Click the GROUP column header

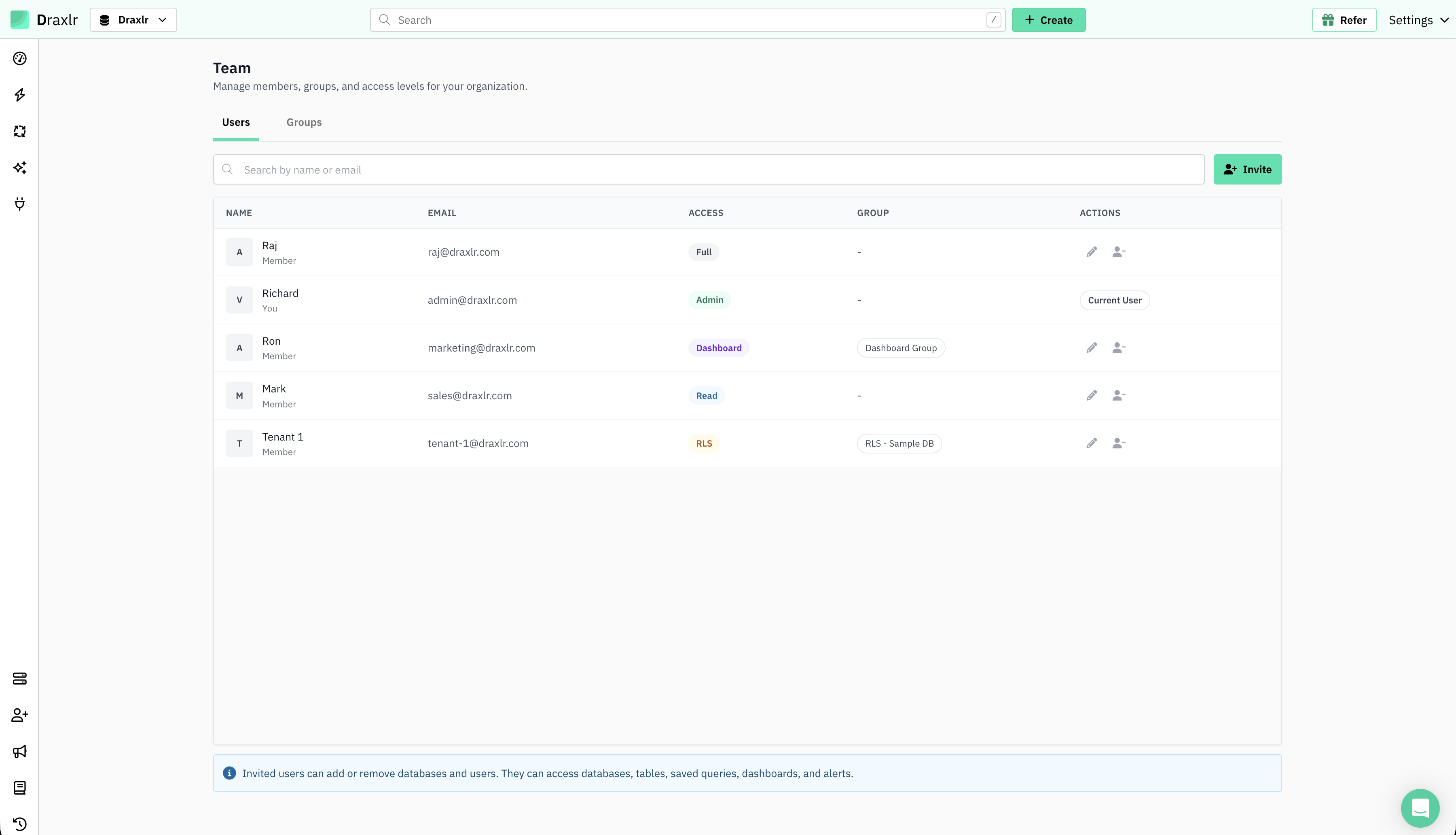(x=872, y=213)
